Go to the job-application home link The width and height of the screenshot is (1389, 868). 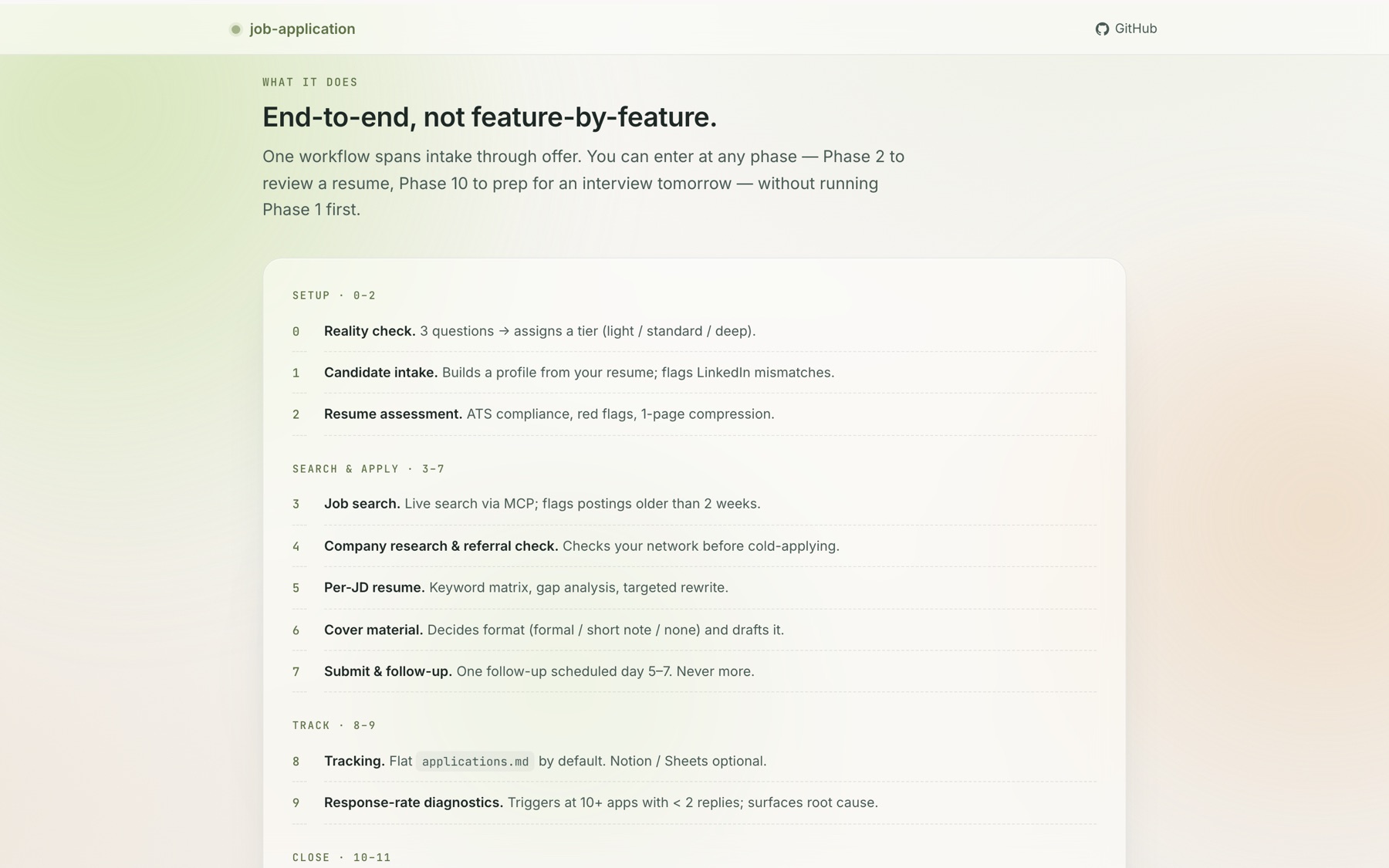(x=302, y=29)
